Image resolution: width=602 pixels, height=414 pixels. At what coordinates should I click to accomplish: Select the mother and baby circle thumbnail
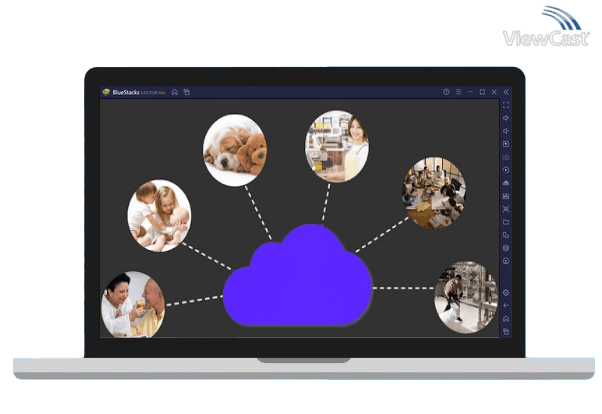(159, 215)
